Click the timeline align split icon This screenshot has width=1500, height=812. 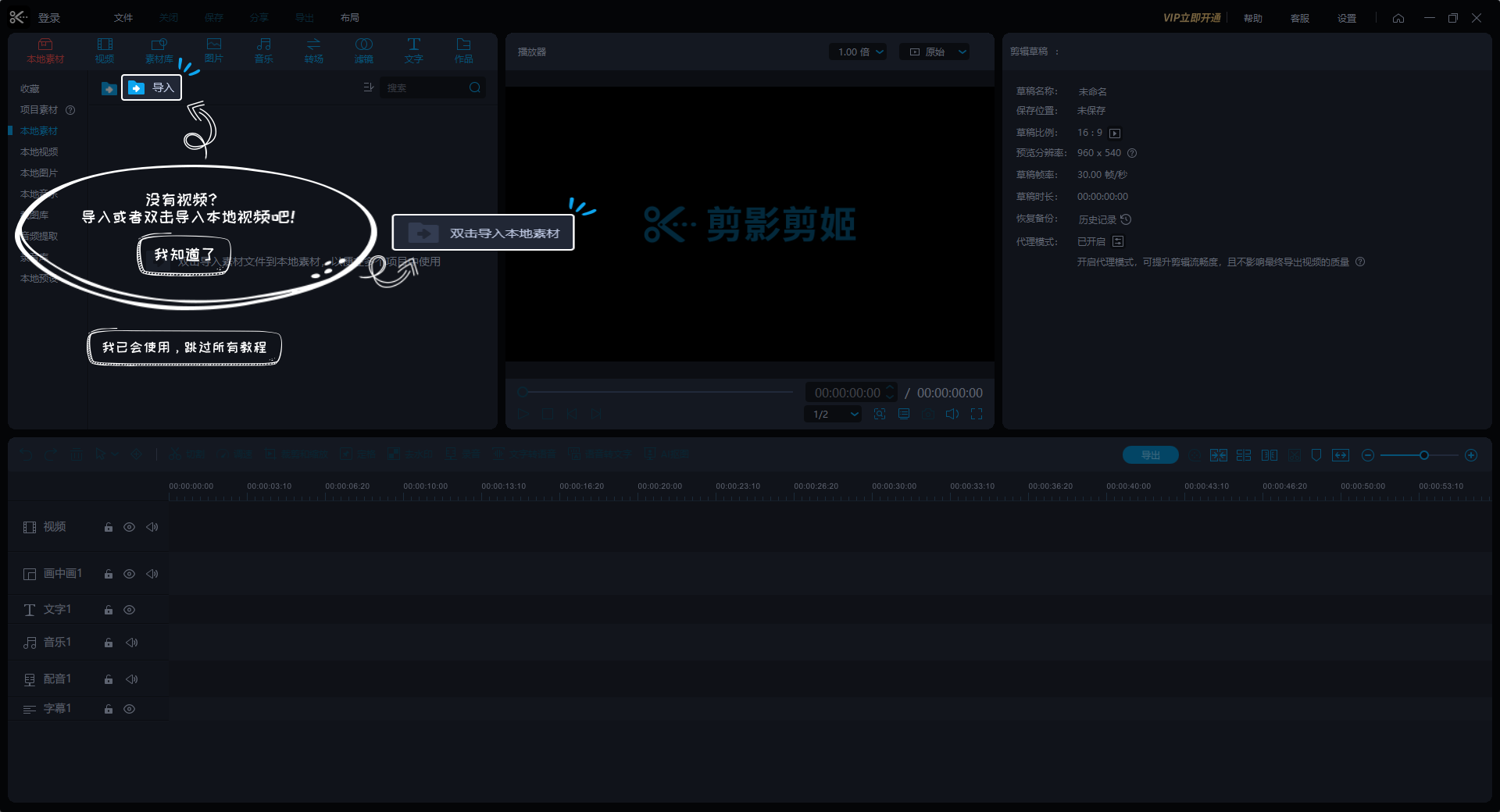(1244, 455)
